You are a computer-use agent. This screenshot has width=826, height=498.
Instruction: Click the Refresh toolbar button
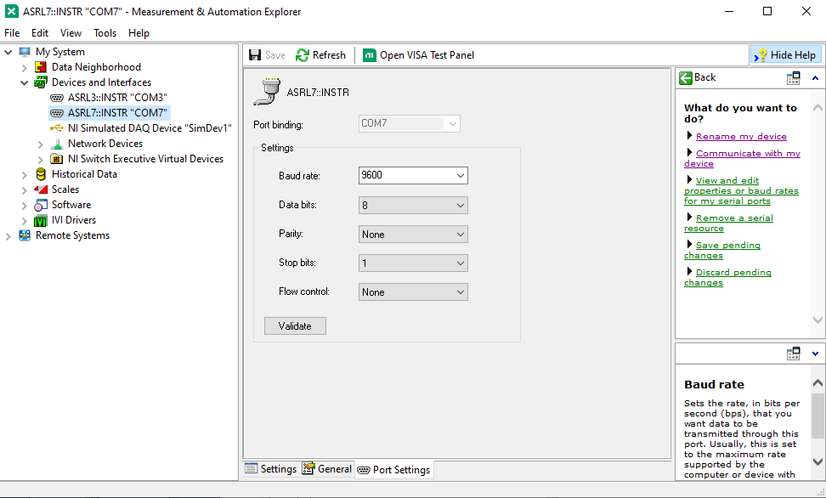pos(320,55)
